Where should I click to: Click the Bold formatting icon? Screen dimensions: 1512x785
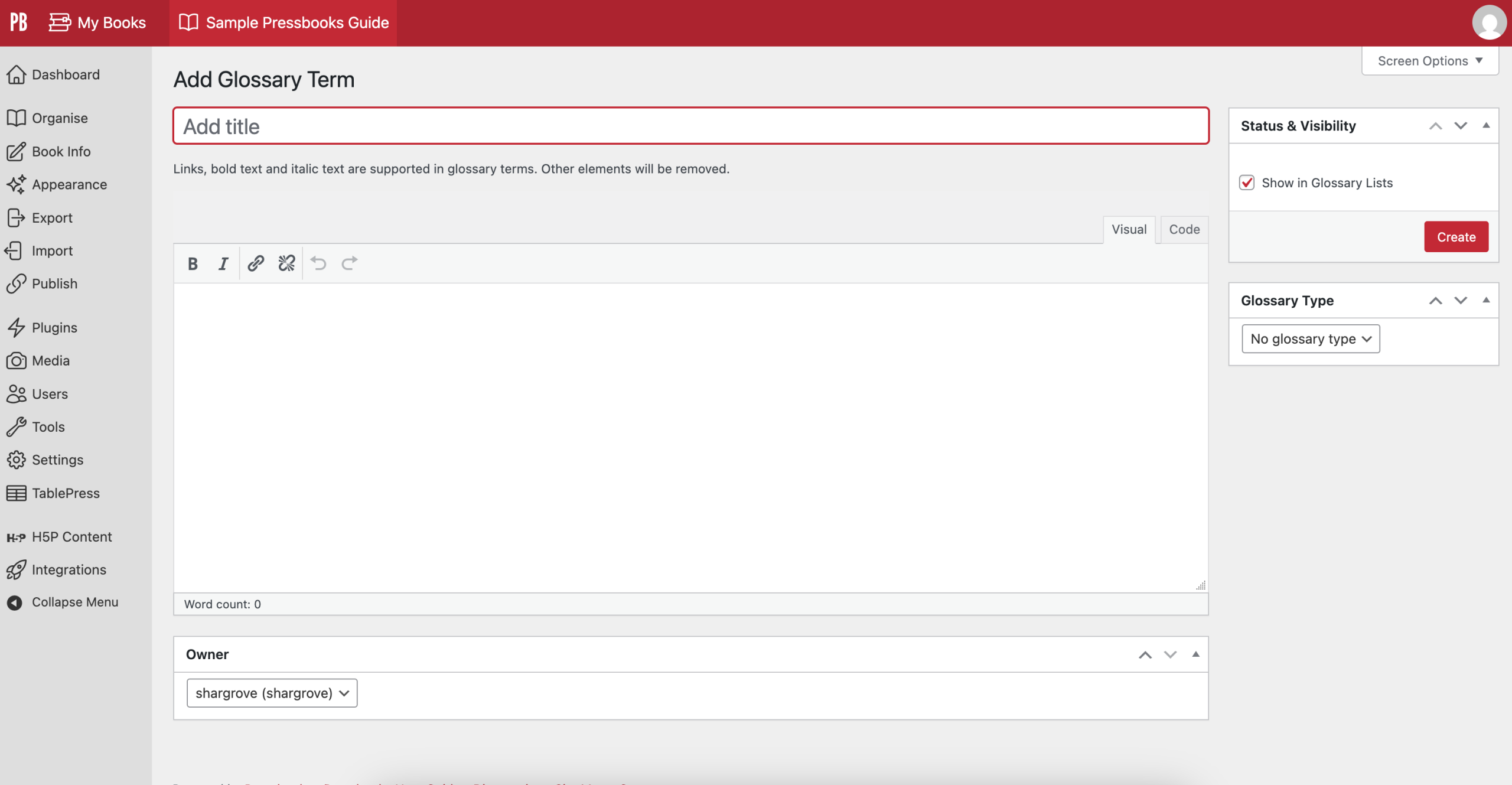click(x=193, y=263)
